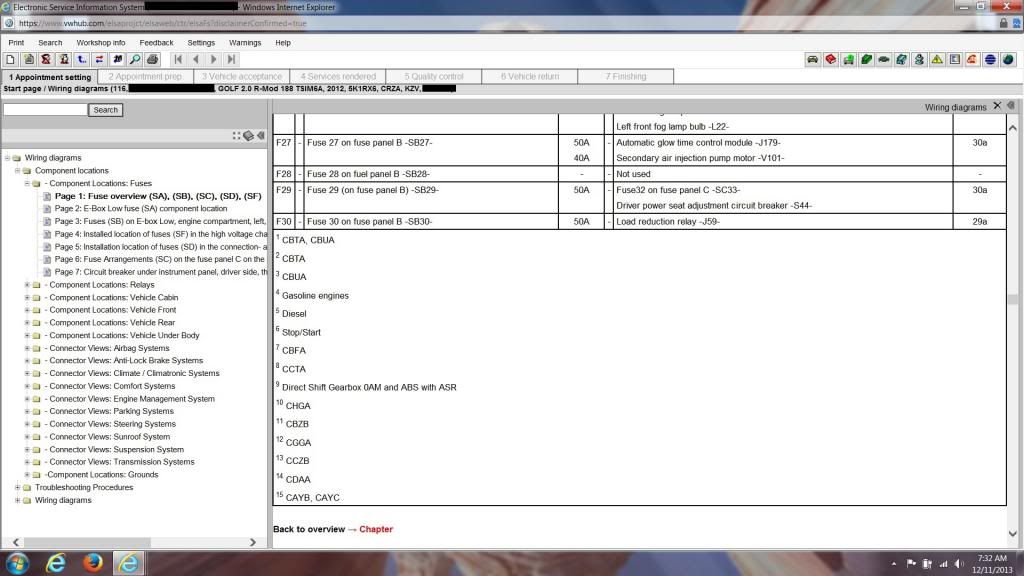Click the orange telephone toolbar icon
The height and width of the screenshot is (576, 1024).
[x=972, y=59]
